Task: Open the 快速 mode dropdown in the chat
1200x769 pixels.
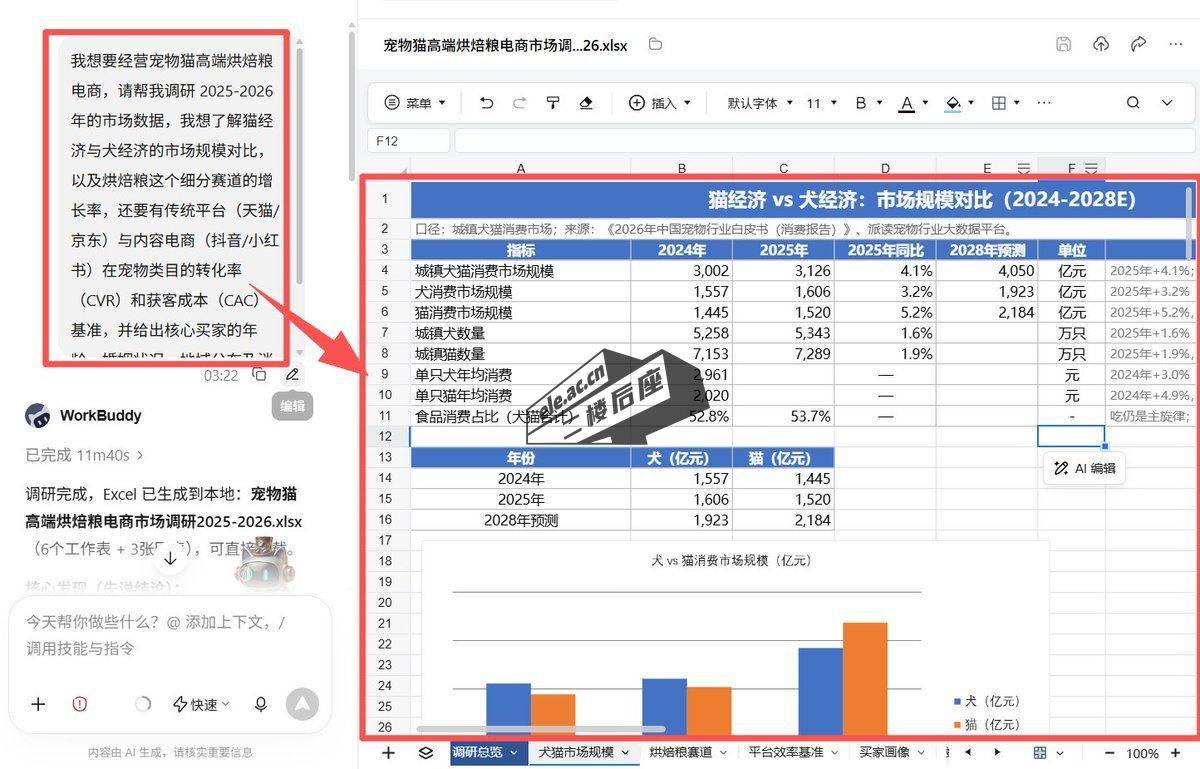Action: click(202, 704)
